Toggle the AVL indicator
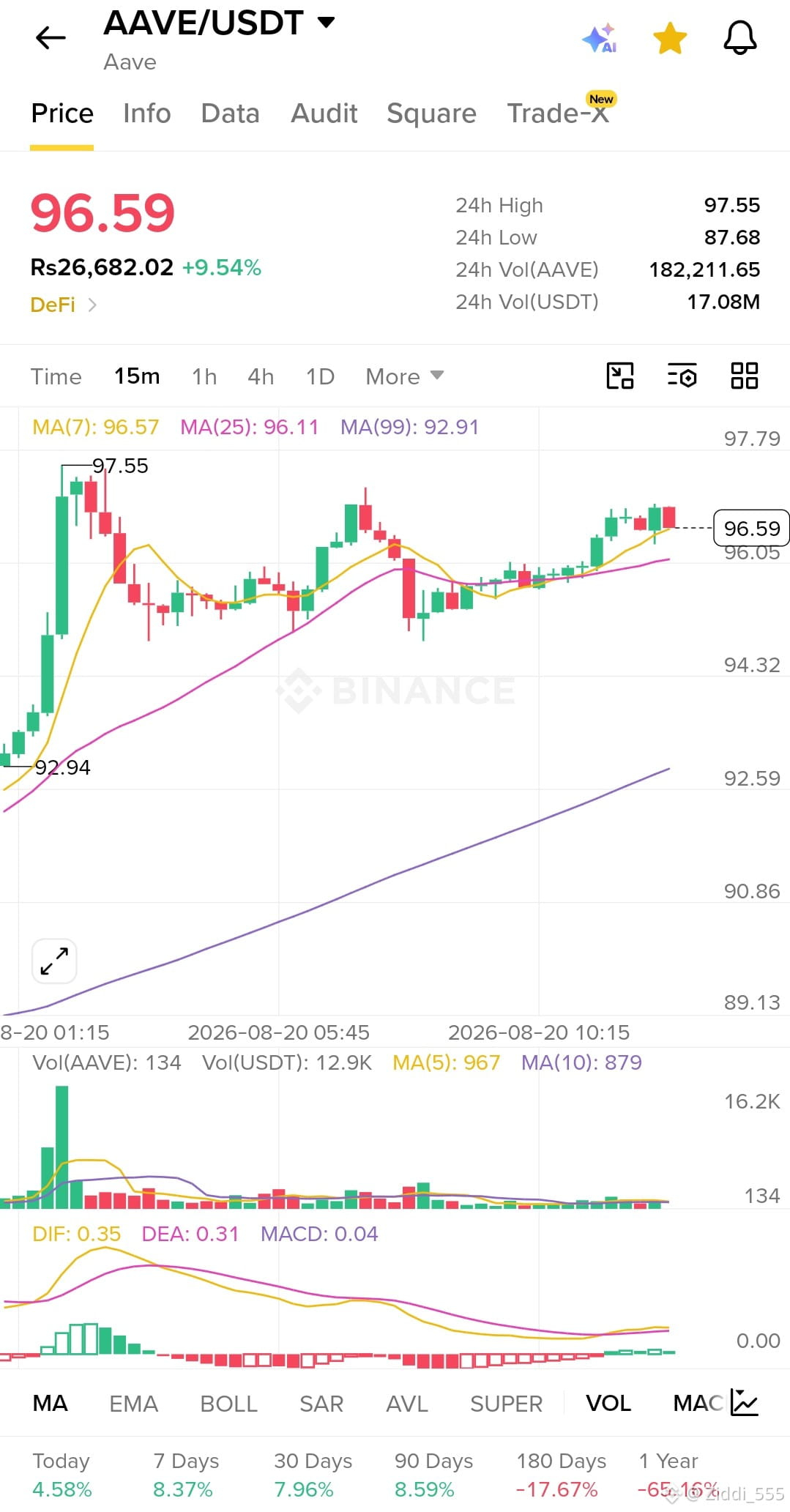The image size is (790, 1512). pyautogui.click(x=407, y=1404)
